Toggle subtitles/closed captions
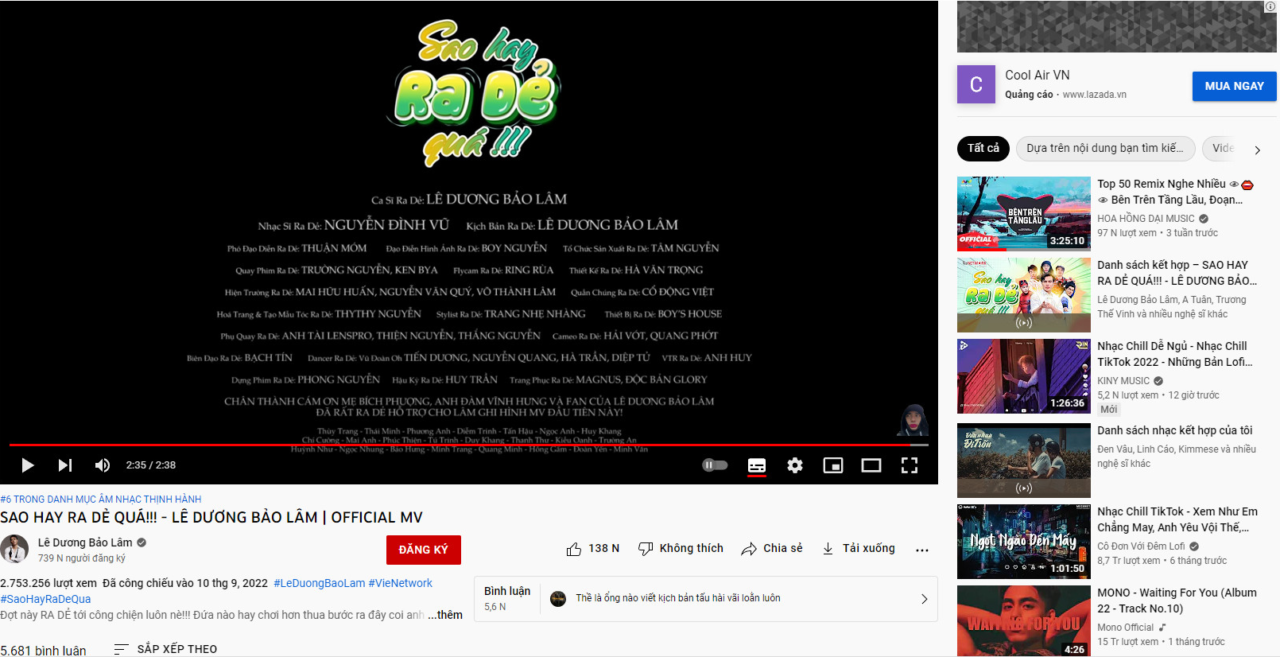Viewport: 1280px width, 657px height. click(x=757, y=465)
